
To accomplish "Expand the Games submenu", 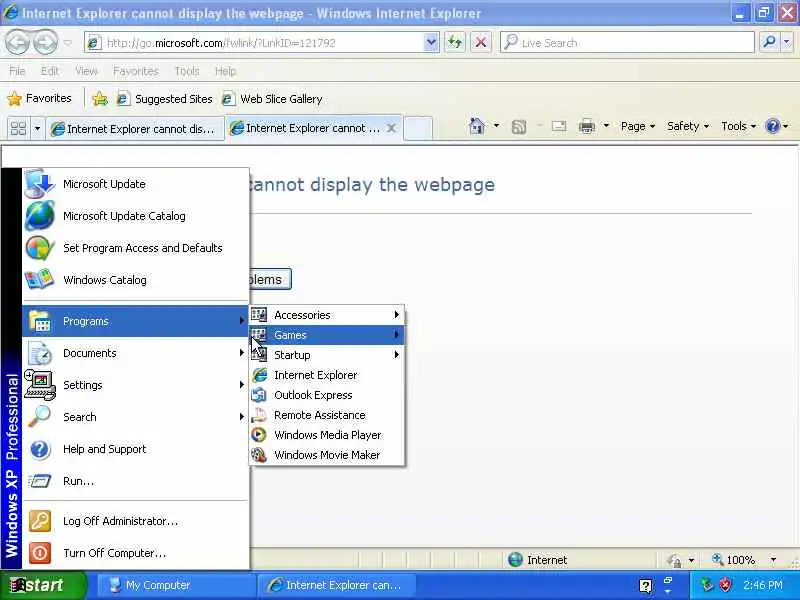I will 327,335.
